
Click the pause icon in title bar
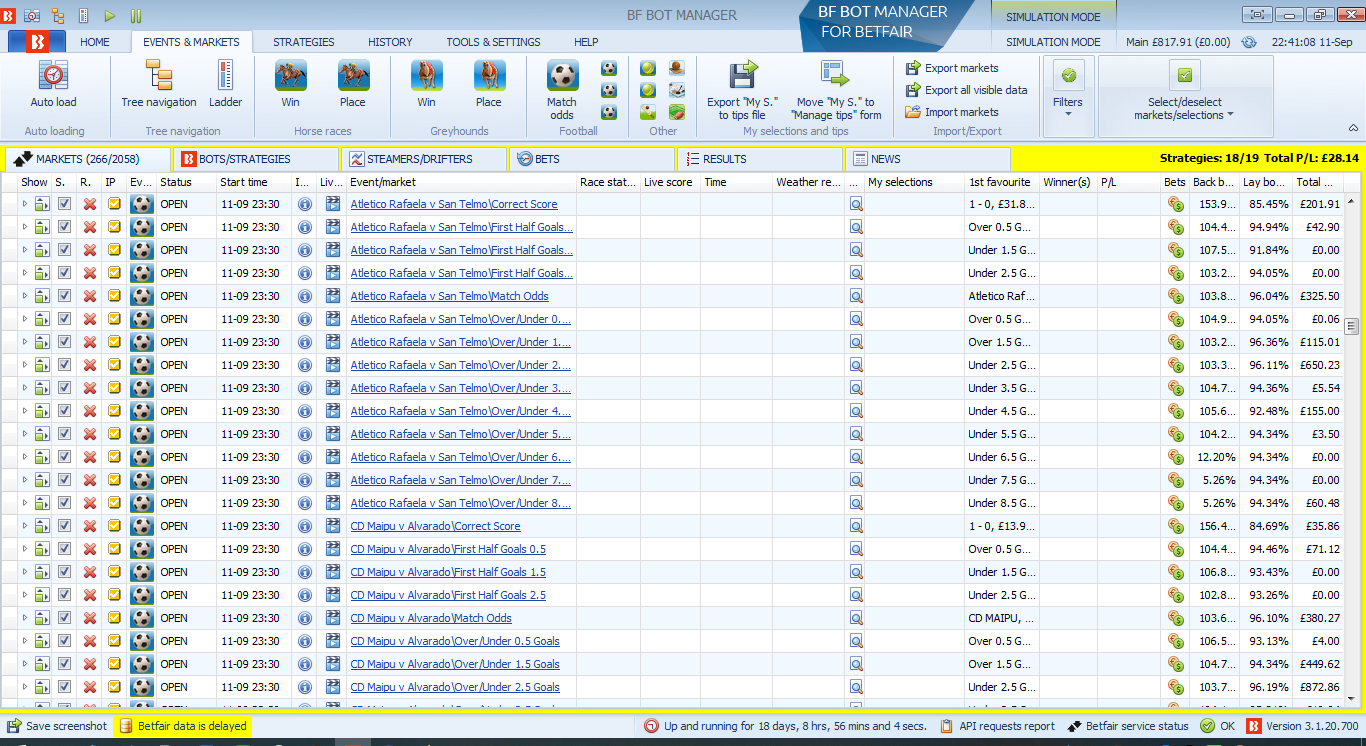pyautogui.click(x=136, y=16)
